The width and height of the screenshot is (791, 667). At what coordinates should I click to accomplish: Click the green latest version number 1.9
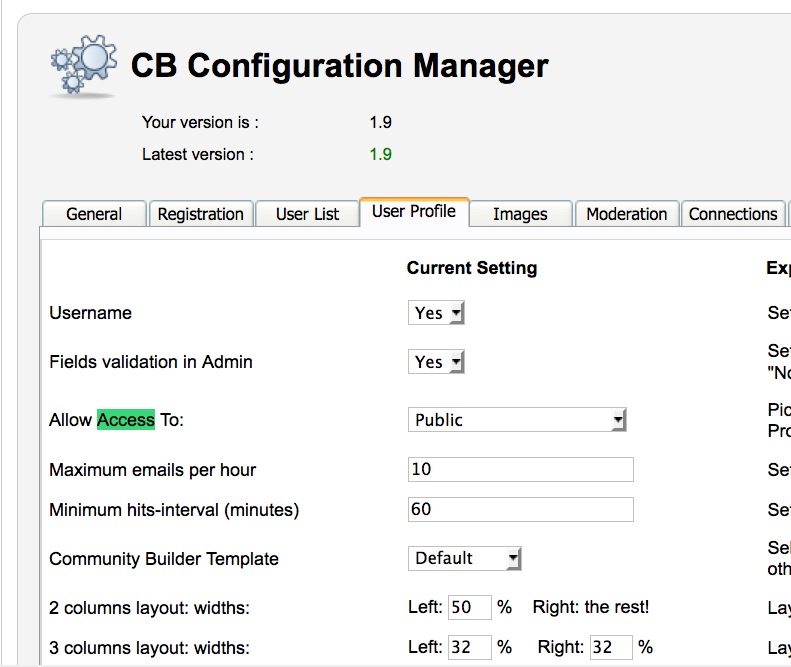tap(380, 154)
